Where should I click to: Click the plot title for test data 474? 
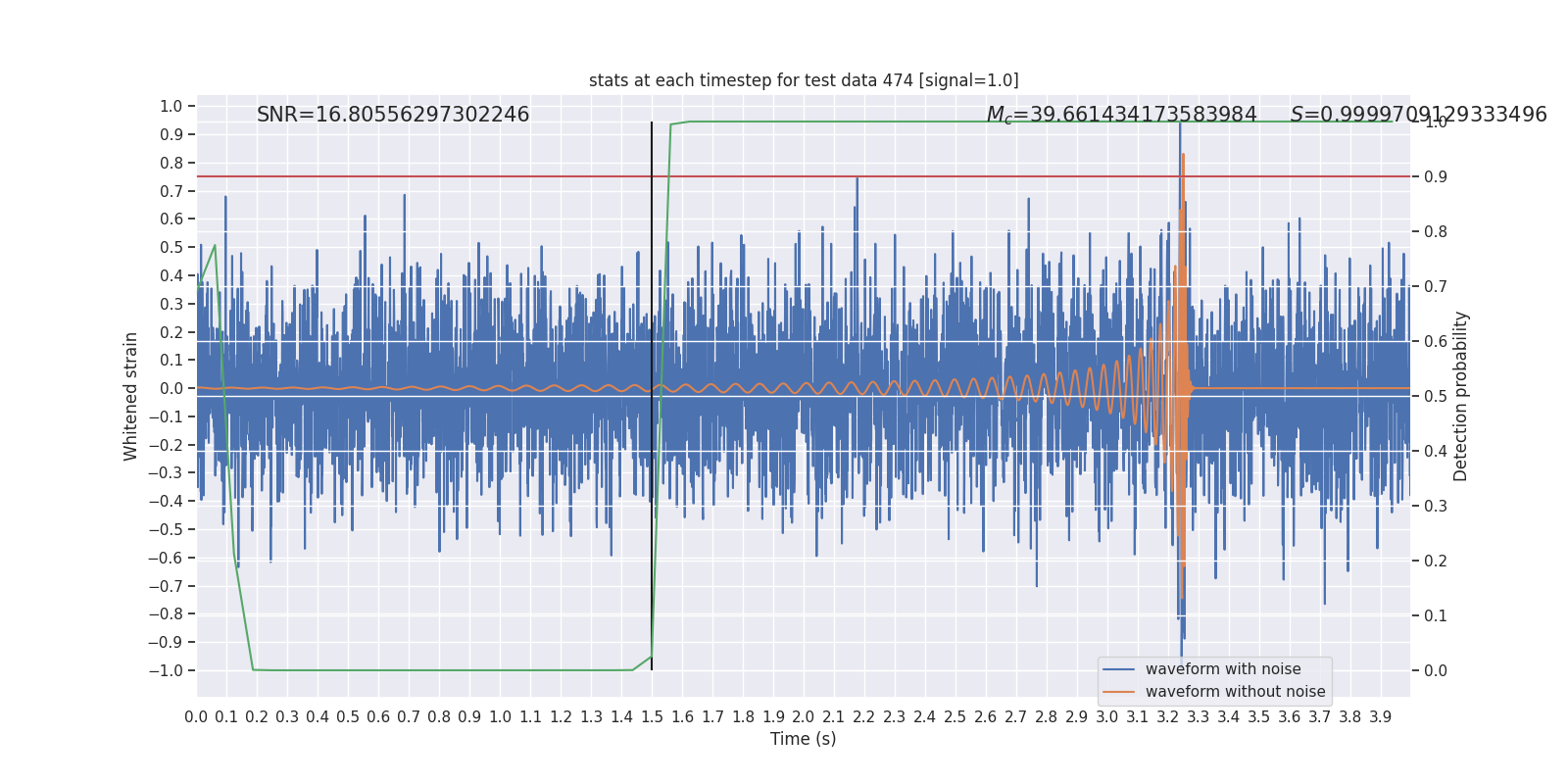(804, 80)
